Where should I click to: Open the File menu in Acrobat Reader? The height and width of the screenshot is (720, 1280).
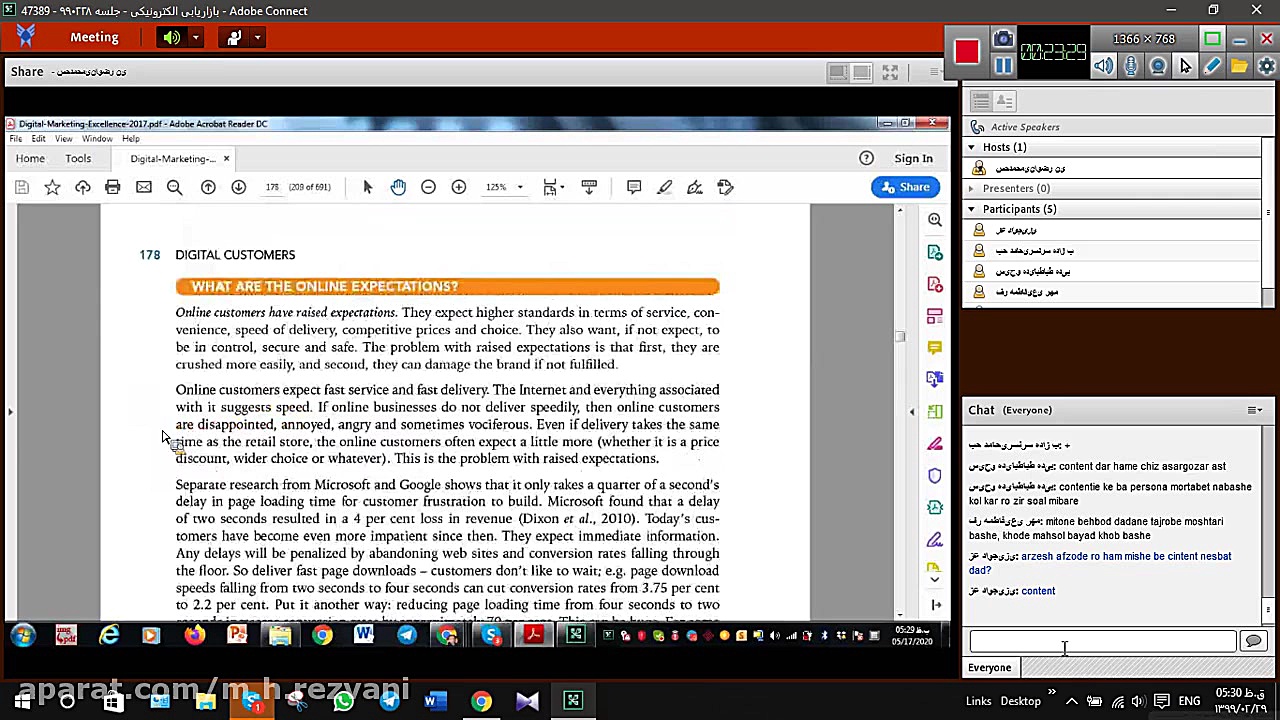[16, 139]
